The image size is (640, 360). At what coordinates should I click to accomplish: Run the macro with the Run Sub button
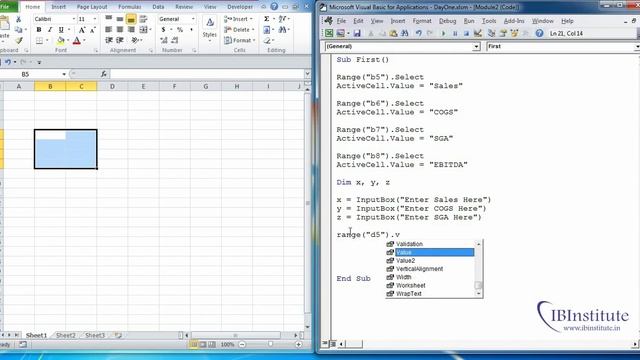(x=444, y=33)
